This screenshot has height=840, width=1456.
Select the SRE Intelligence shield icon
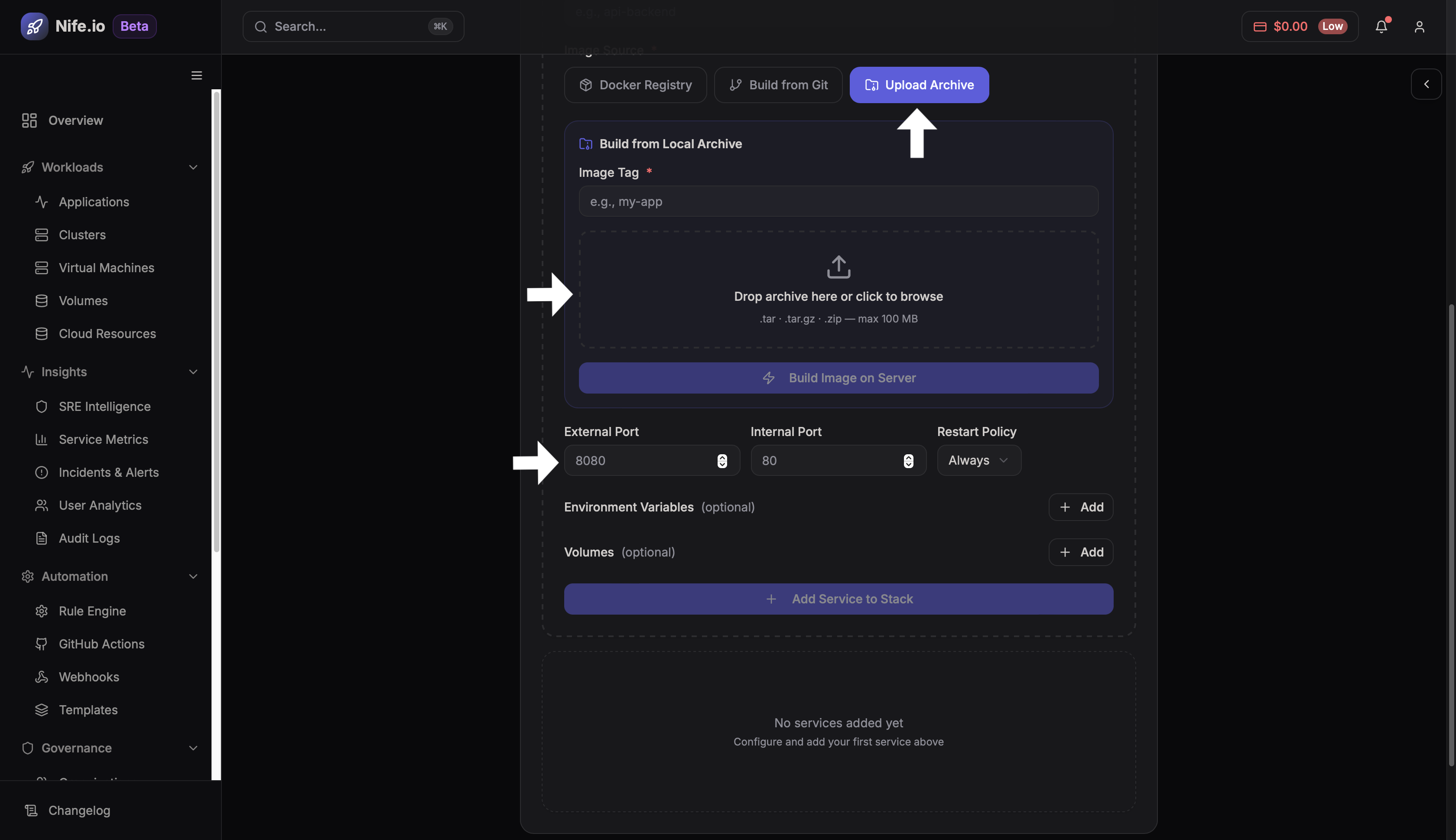pos(42,406)
